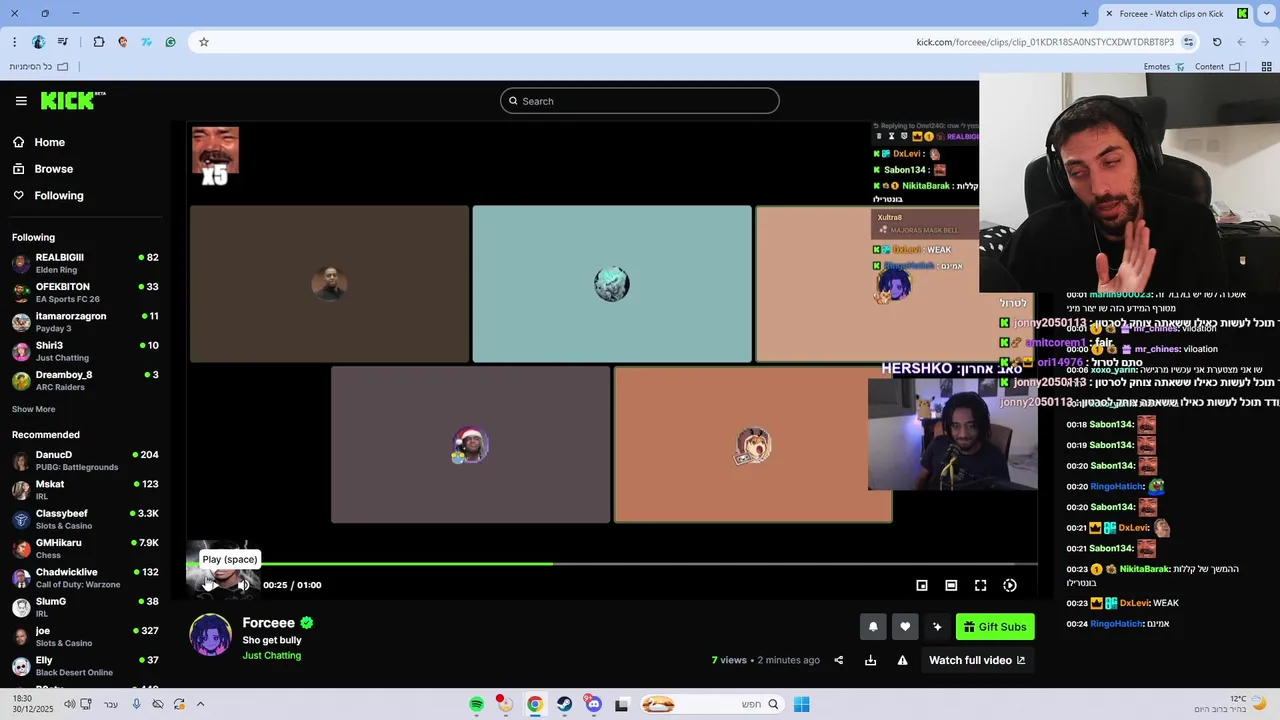Open the tab search dropdown

pyautogui.click(x=1268, y=13)
